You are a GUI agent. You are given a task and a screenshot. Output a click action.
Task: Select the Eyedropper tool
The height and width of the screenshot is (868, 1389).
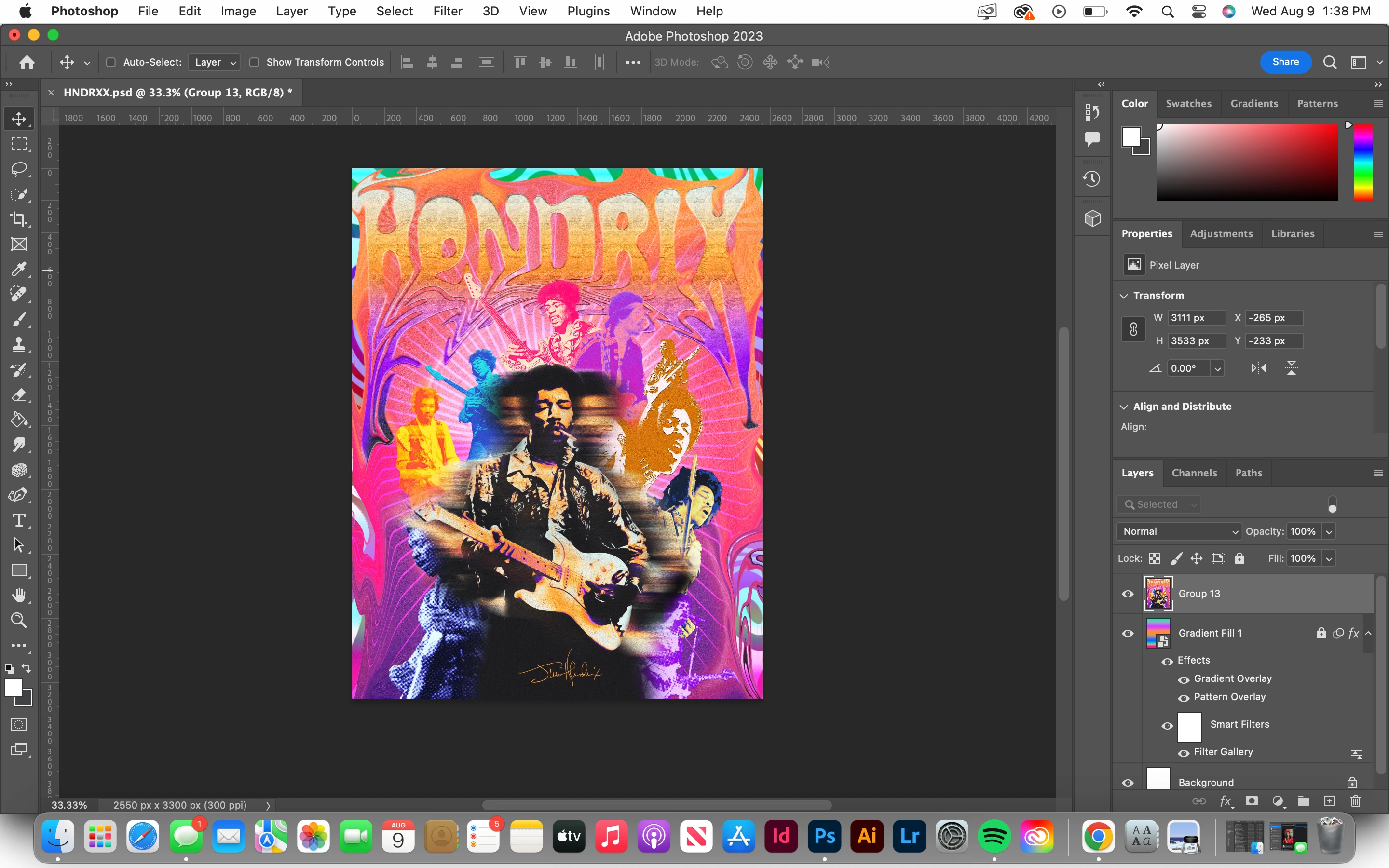[19, 269]
